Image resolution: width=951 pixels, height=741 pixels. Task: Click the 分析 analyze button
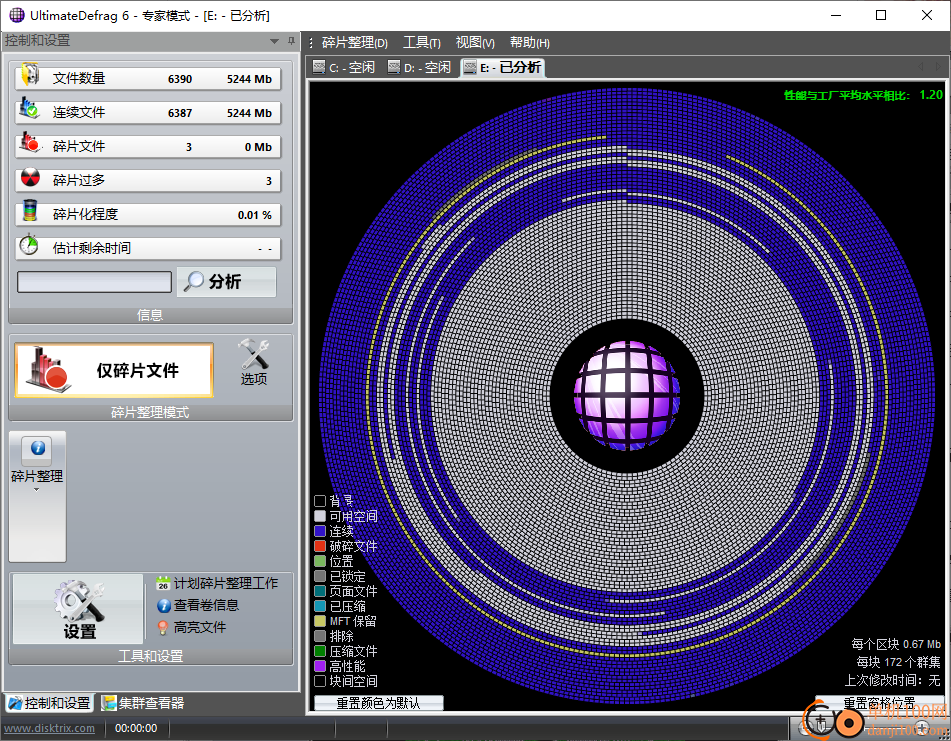click(226, 281)
